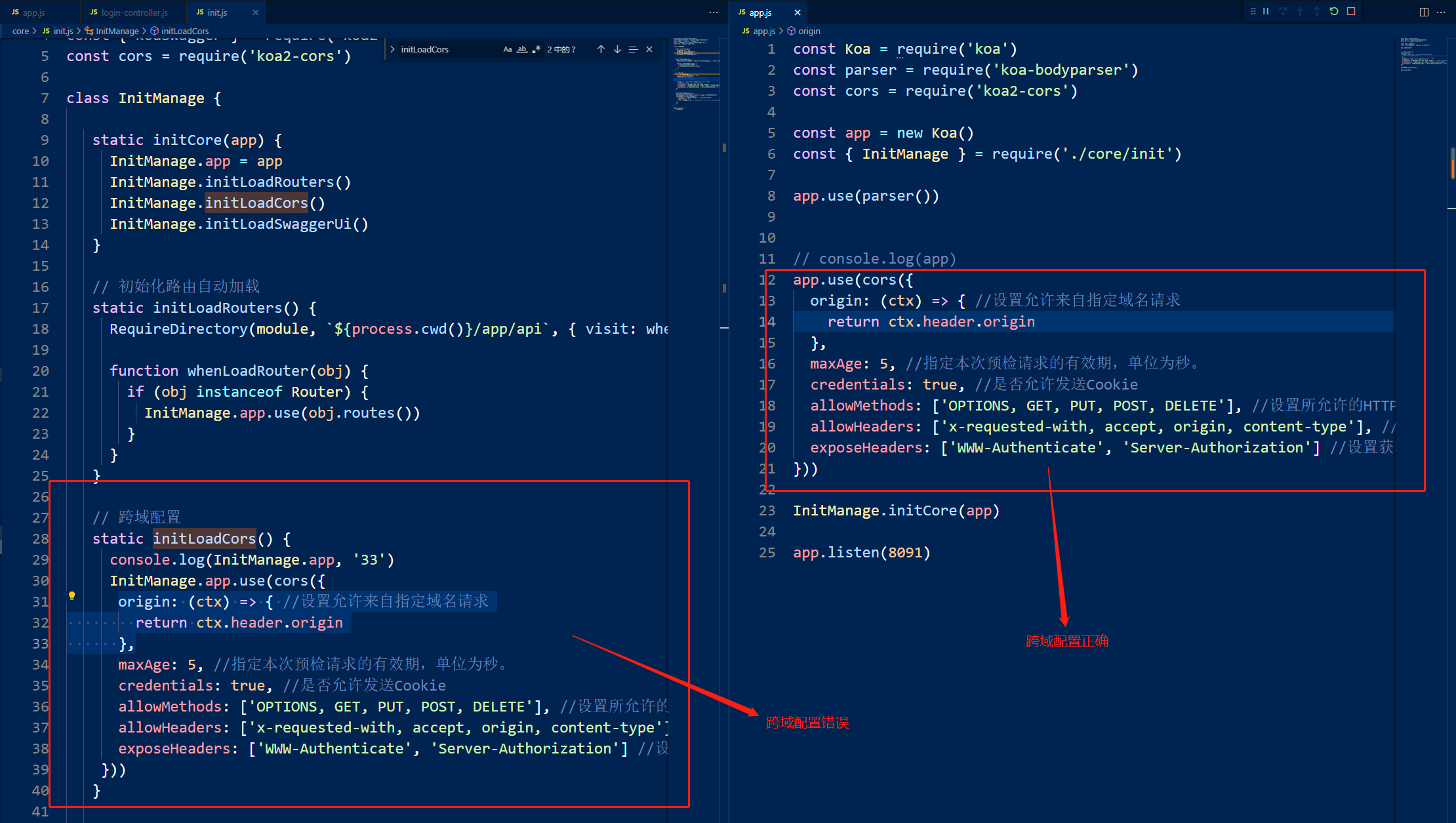
Task: Restart the debugger with green arrow
Action: click(1333, 11)
